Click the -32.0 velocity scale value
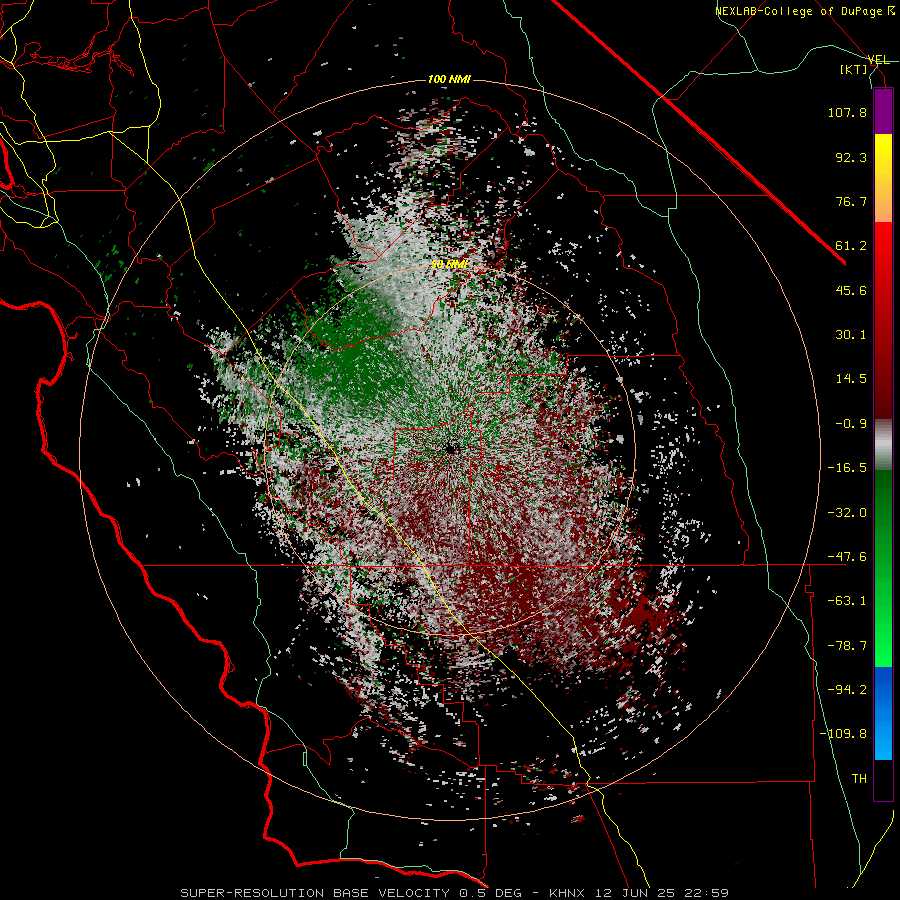This screenshot has height=900, width=900. tap(847, 513)
